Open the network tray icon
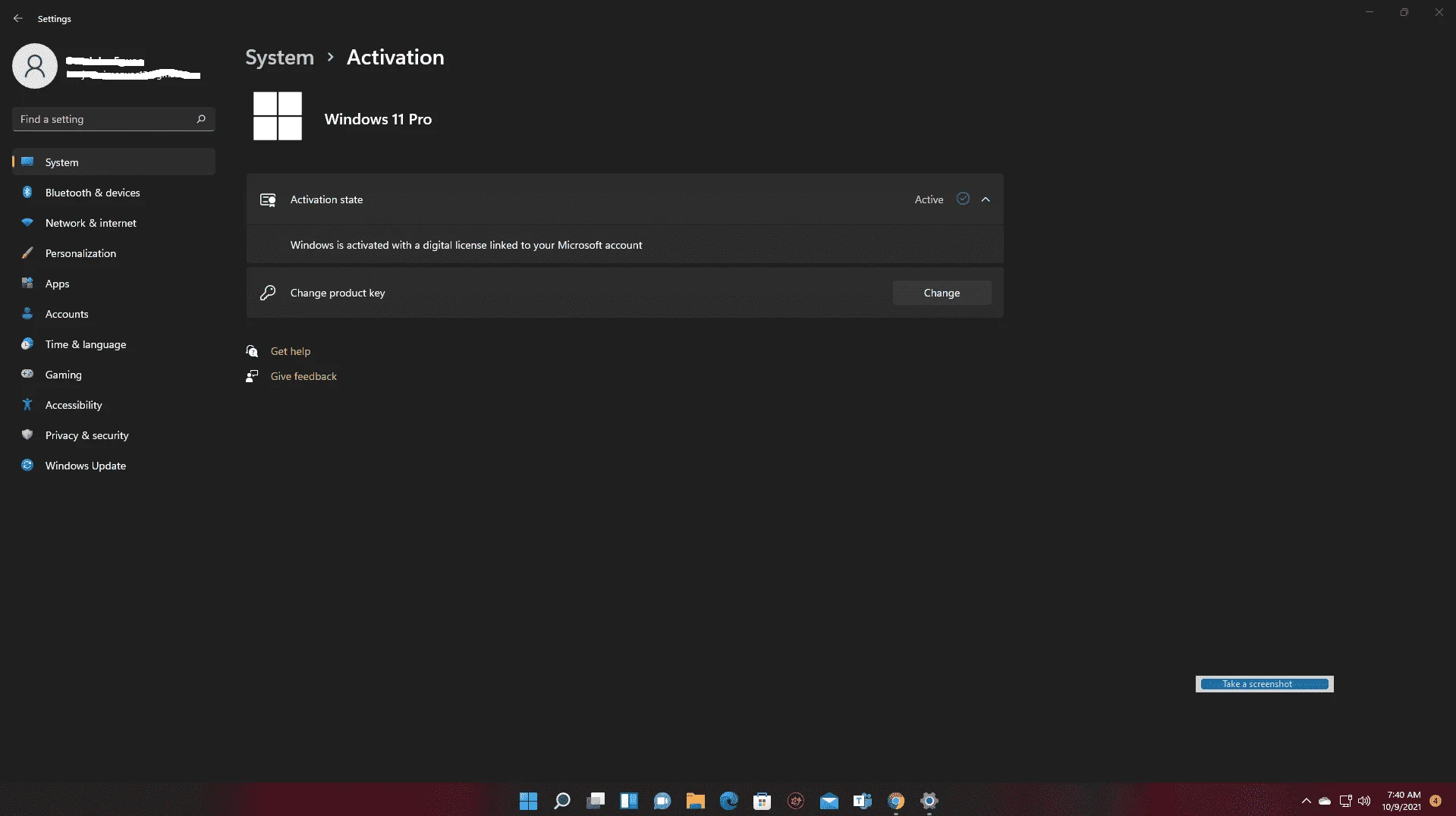Viewport: 1456px width, 816px height. point(1345,801)
